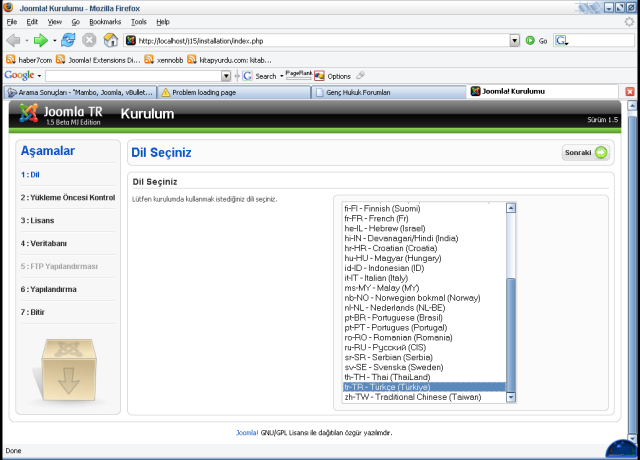Image resolution: width=640 pixels, height=460 pixels.
Task: Open Google toolbar Options
Action: tap(333, 76)
